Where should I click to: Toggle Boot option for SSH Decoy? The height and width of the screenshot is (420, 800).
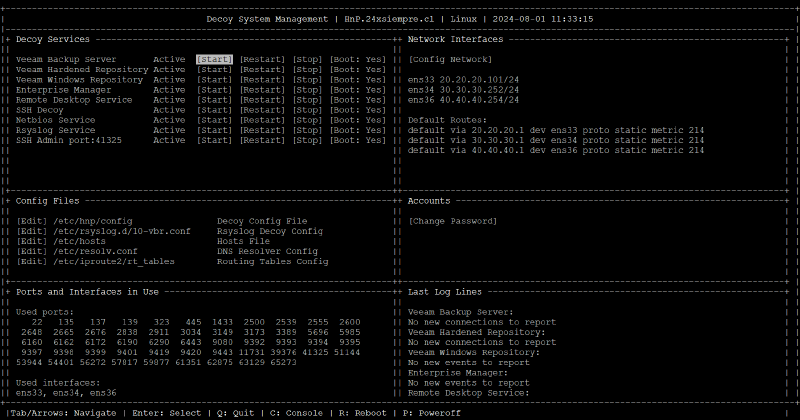click(x=358, y=110)
